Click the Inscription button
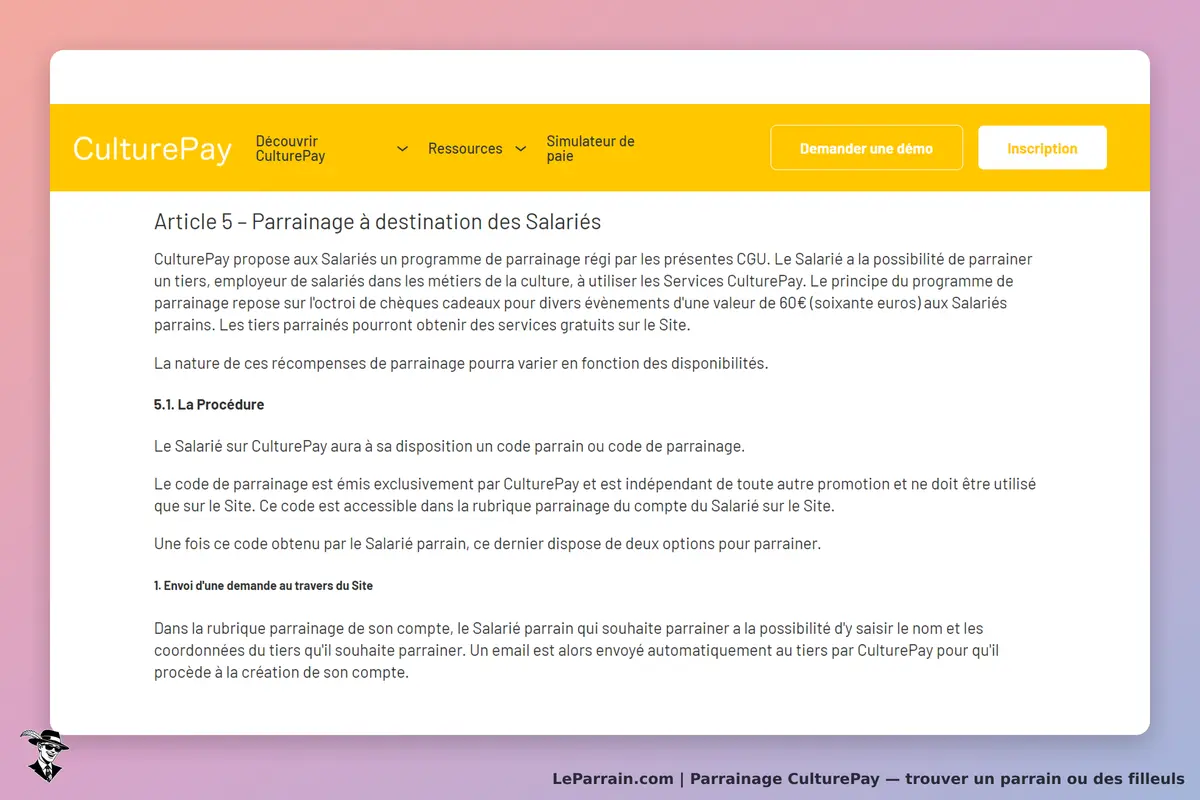This screenshot has height=800, width=1200. click(1042, 148)
